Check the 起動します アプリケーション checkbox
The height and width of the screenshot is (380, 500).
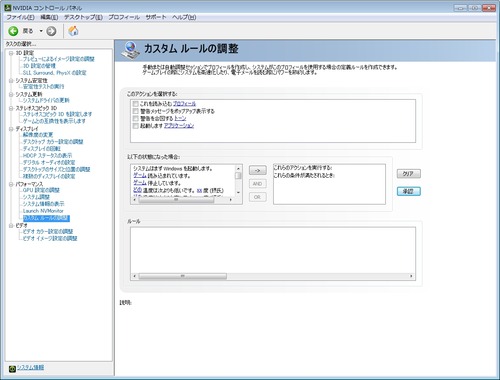click(136, 126)
